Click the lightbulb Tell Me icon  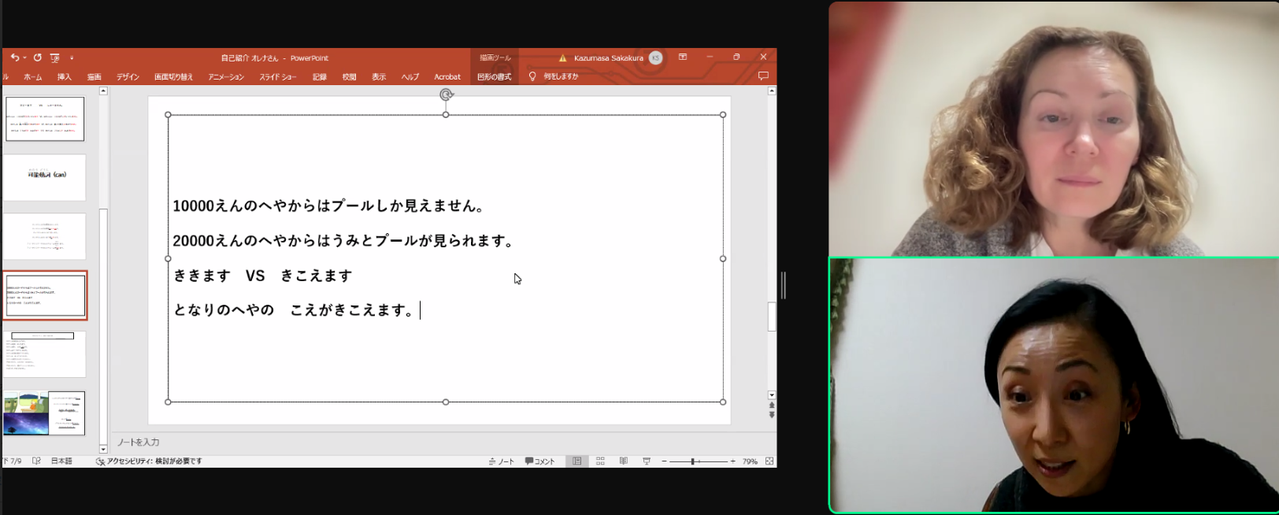[532, 76]
